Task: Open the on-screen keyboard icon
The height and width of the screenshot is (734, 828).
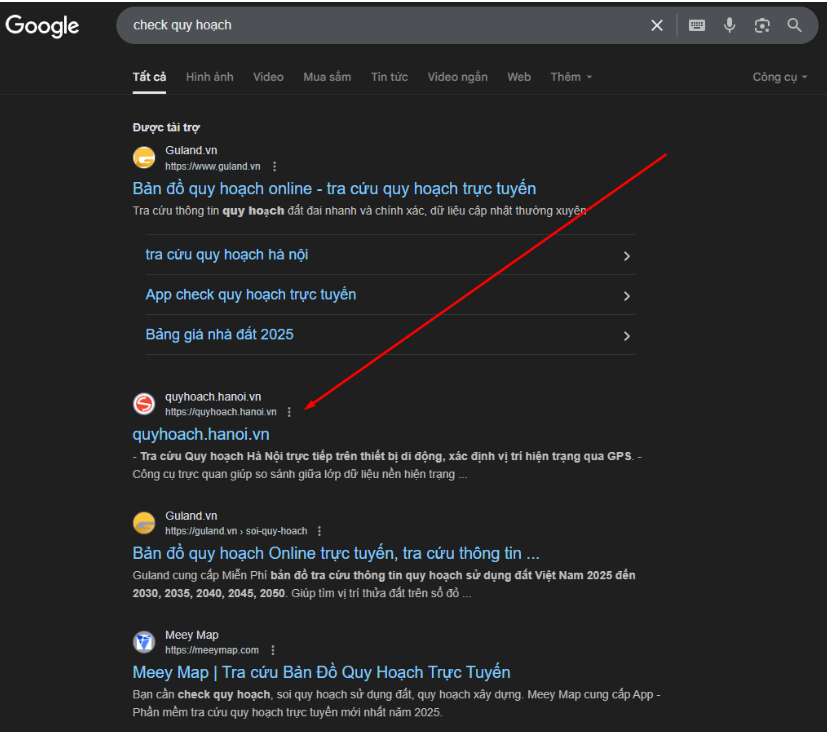Action: pos(697,25)
